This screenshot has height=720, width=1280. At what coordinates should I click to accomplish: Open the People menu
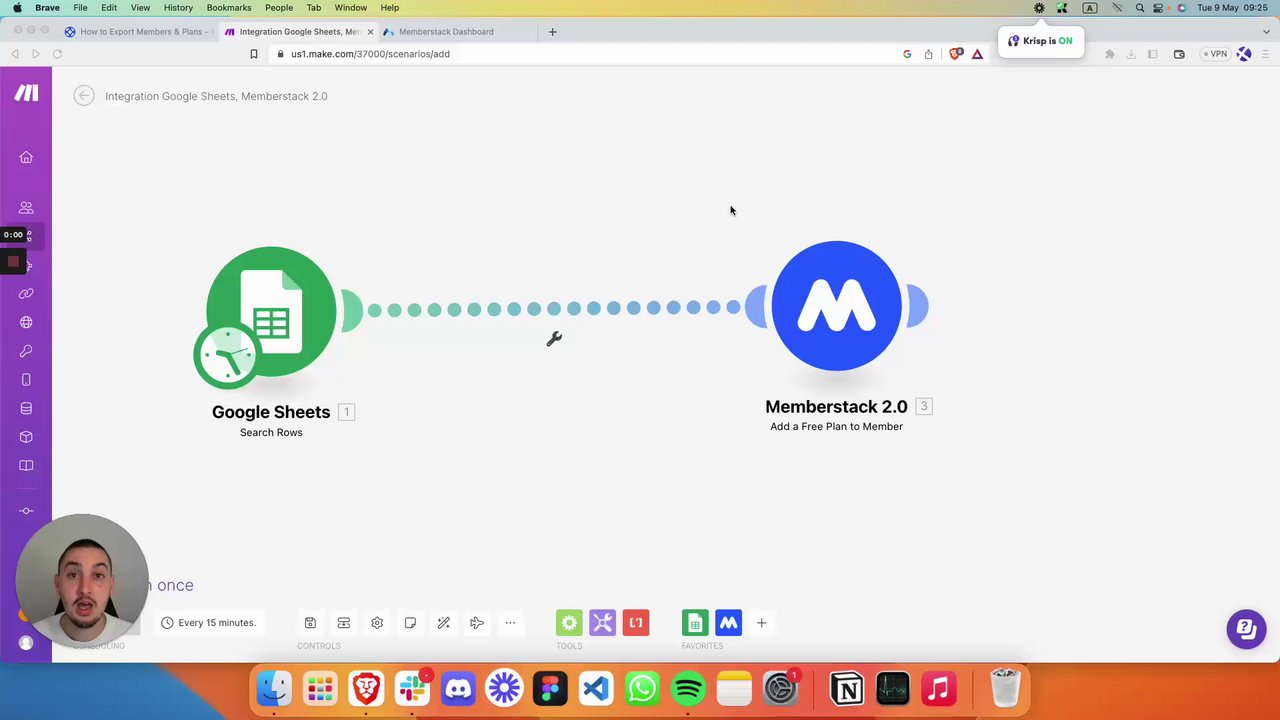[279, 8]
